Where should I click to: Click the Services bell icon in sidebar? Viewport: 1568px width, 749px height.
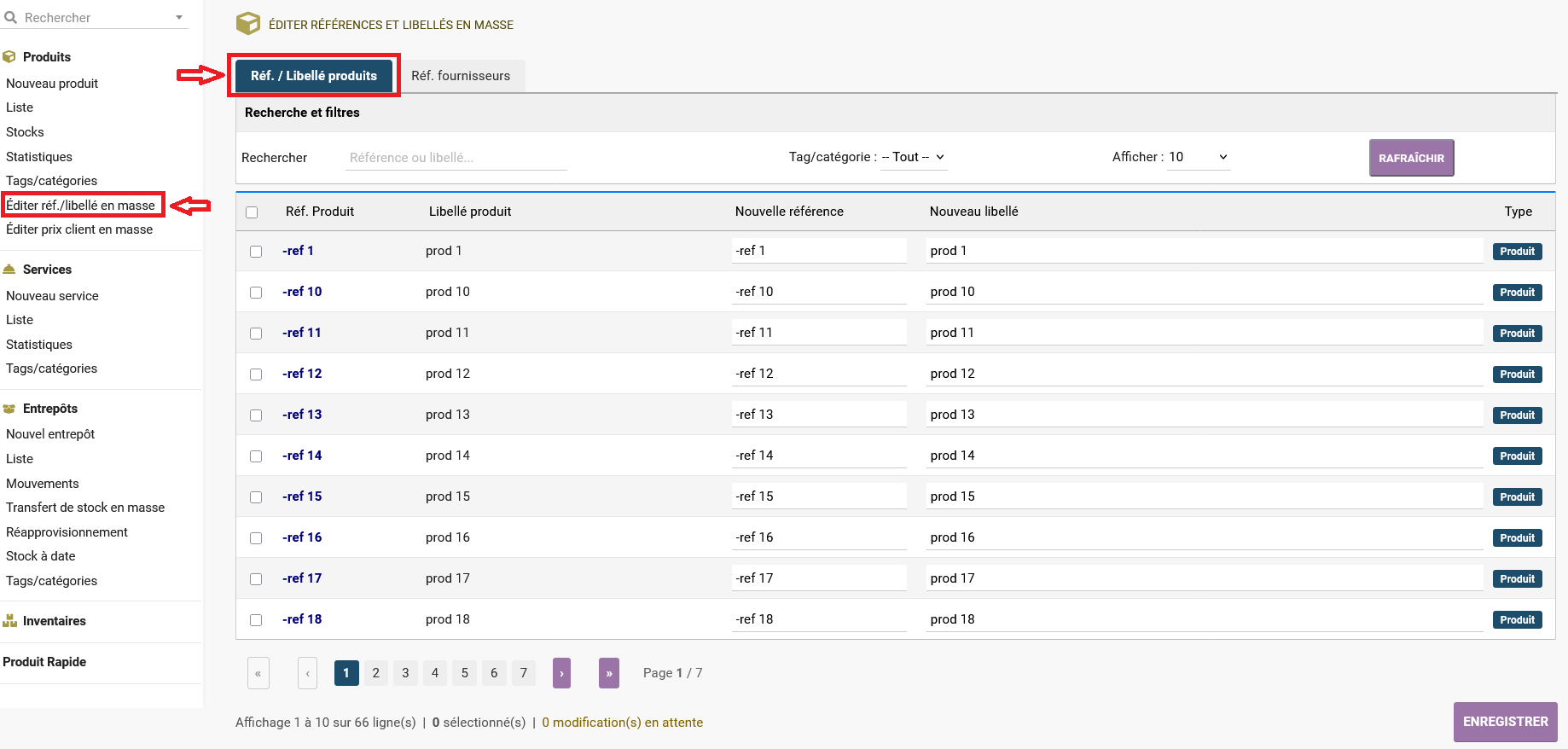point(9,270)
